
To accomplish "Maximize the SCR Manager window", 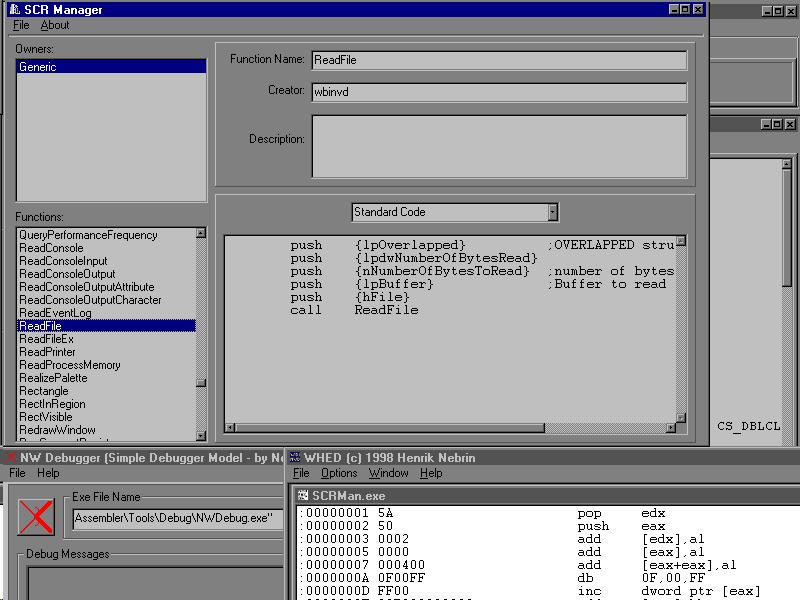I will pyautogui.click(x=685, y=10).
